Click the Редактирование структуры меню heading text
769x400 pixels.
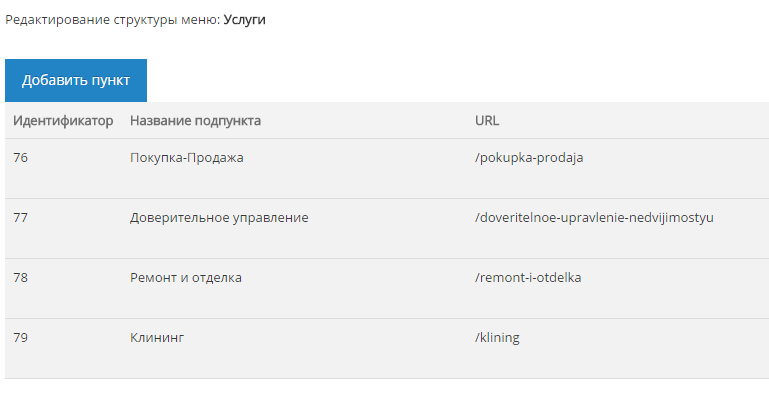coord(112,20)
